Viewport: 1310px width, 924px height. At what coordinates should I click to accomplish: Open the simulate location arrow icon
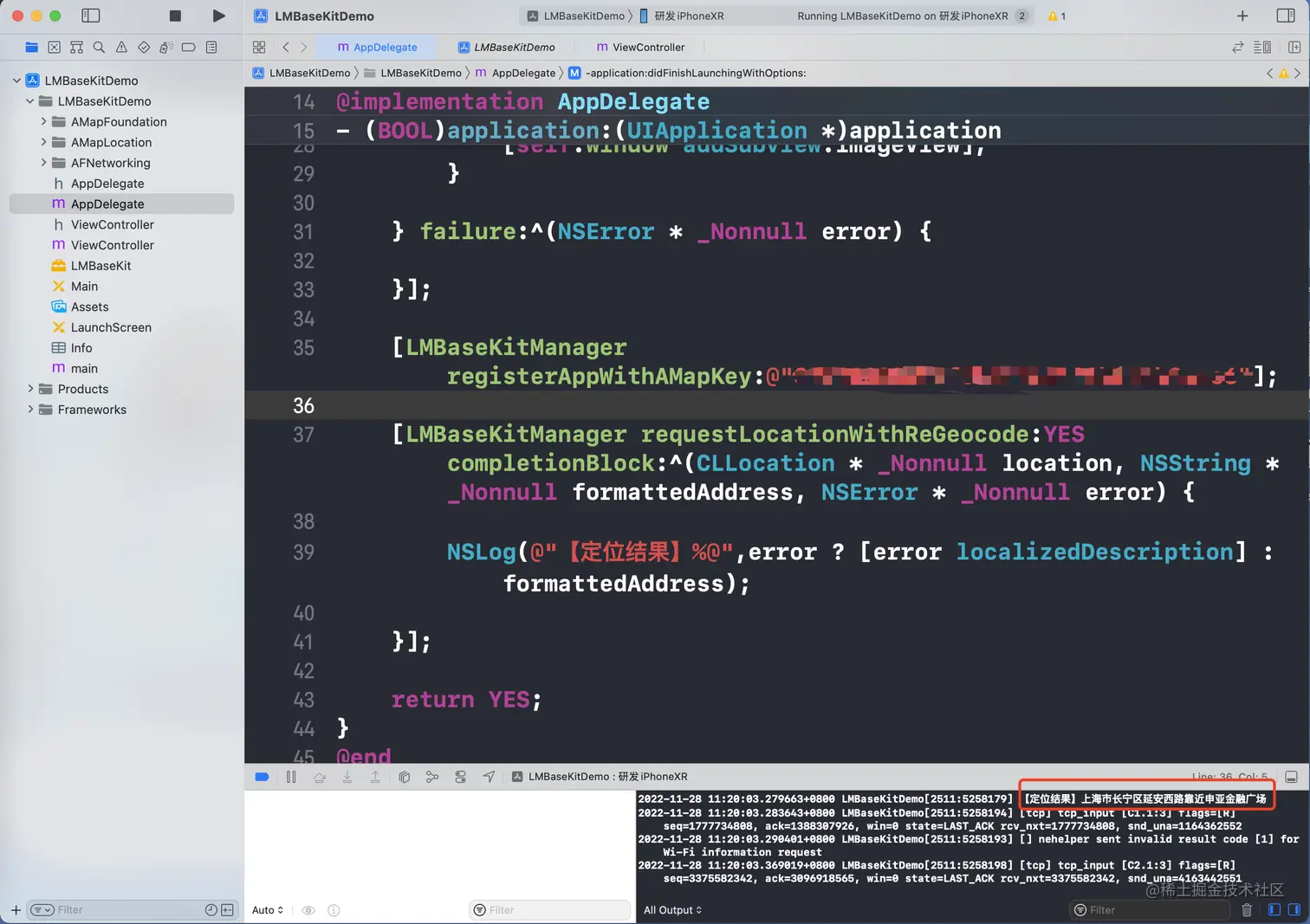click(489, 777)
